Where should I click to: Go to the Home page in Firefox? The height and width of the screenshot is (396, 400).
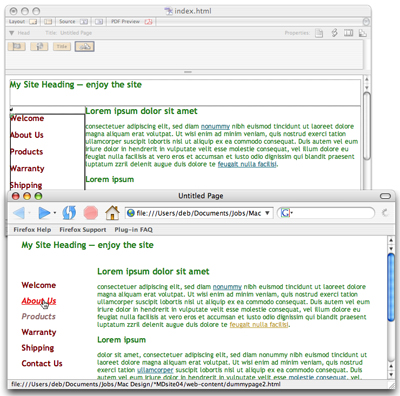(x=112, y=213)
